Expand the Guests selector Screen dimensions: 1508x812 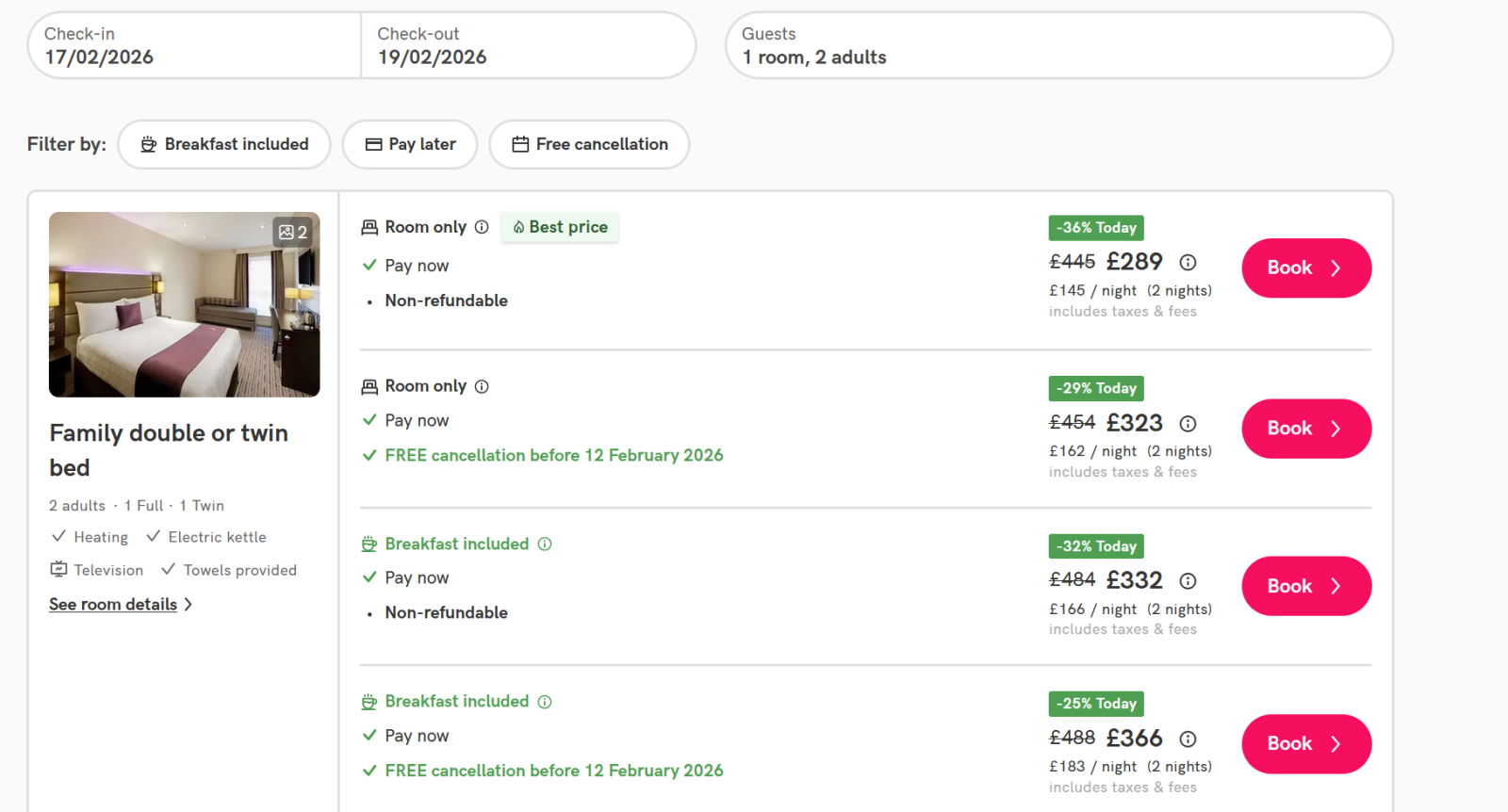(1057, 45)
